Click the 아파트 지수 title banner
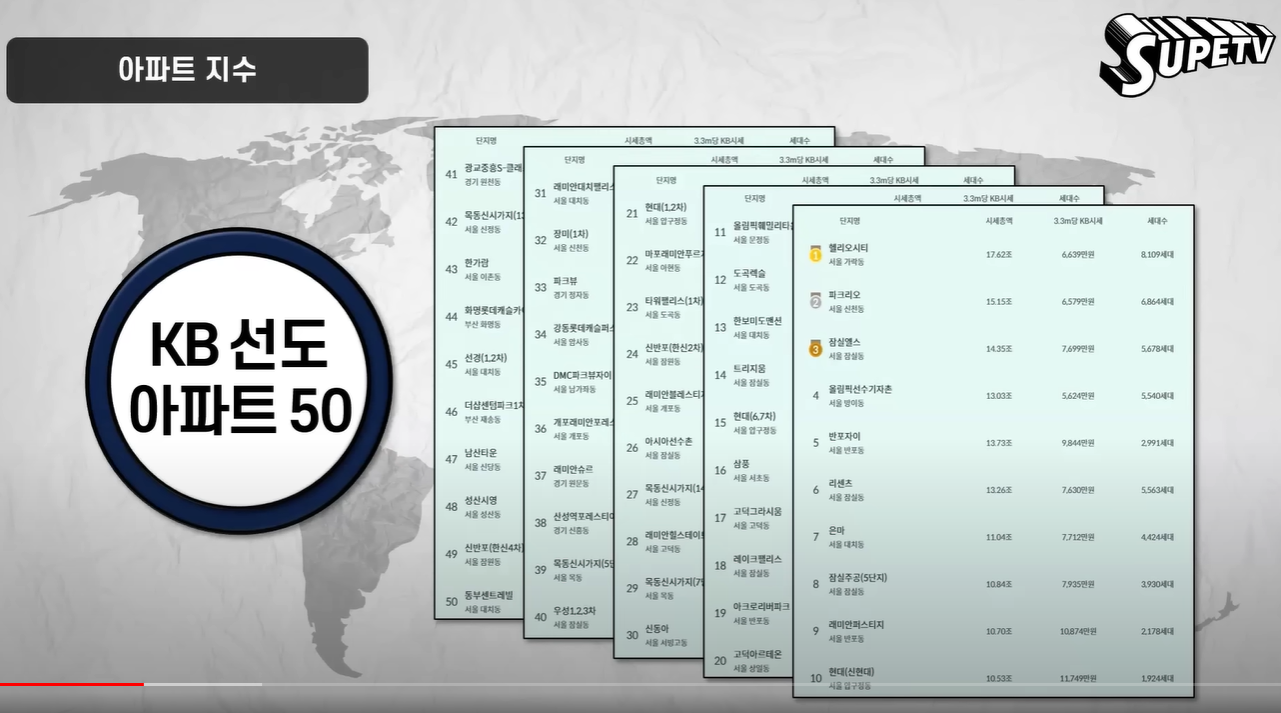The image size is (1281, 713). 187,70
